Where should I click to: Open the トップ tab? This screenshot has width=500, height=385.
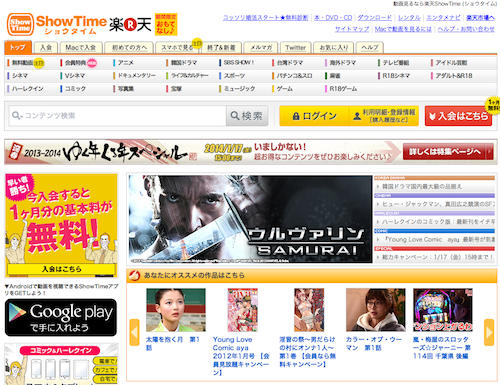(x=18, y=47)
